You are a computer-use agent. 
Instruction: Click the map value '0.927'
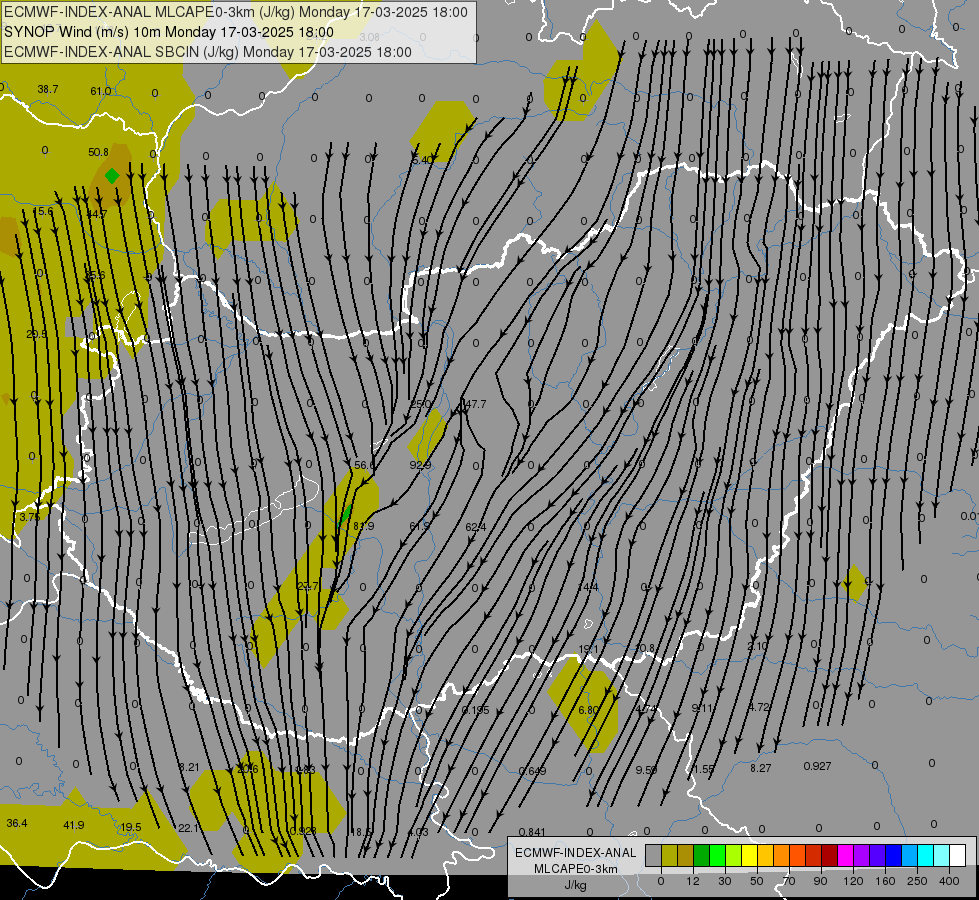click(x=817, y=766)
